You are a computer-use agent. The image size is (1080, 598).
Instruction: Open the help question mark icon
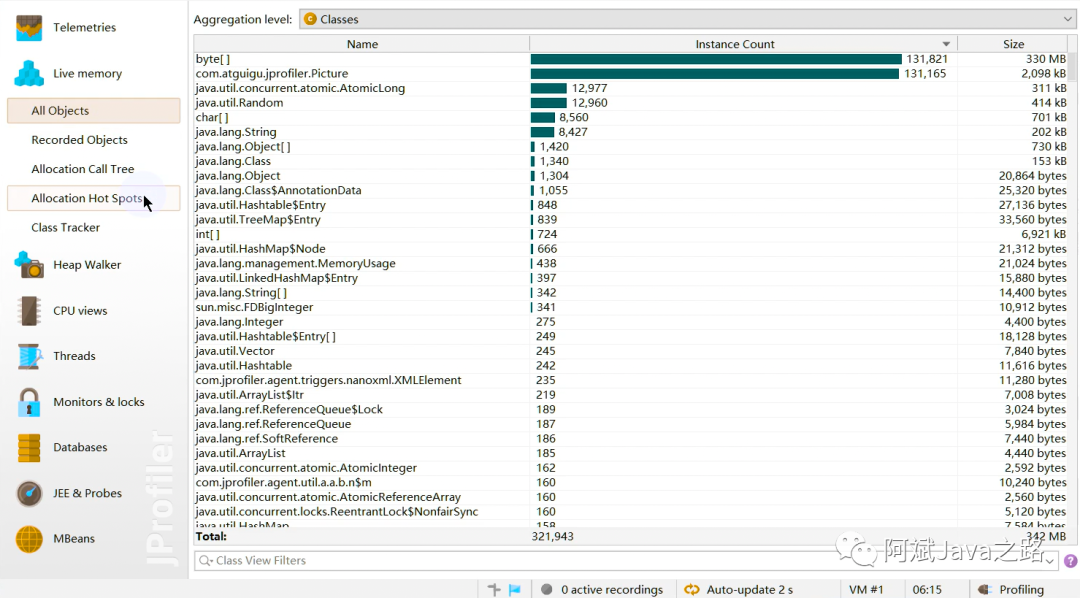[1070, 561]
